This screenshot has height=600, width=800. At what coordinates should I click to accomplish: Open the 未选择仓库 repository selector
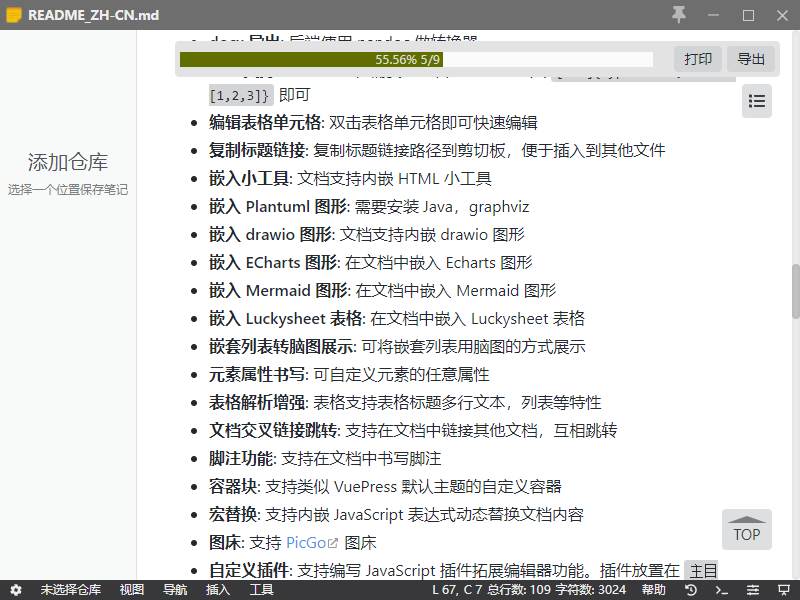click(x=70, y=590)
